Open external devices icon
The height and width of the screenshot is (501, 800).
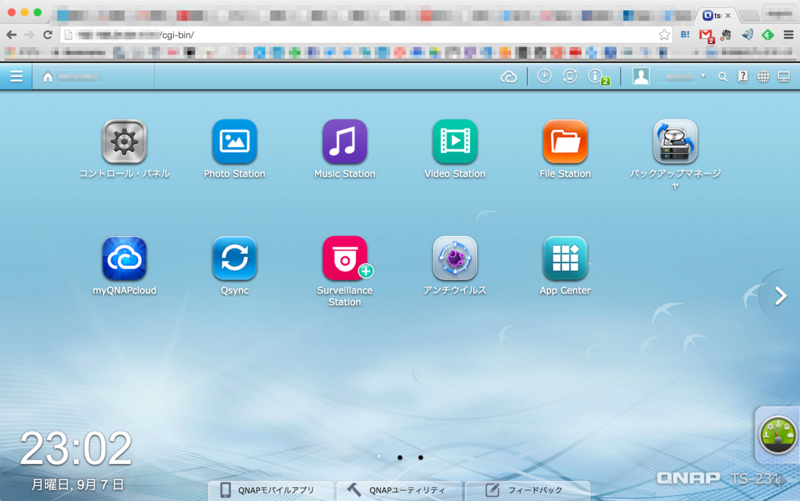[570, 77]
